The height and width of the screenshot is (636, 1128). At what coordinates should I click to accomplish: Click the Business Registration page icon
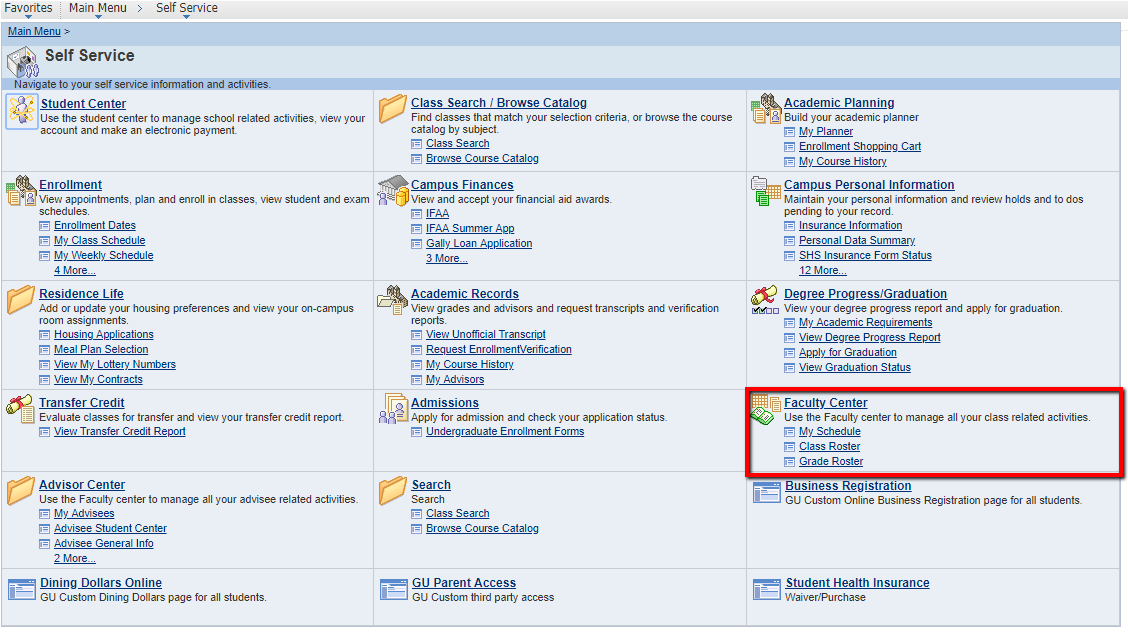[766, 493]
